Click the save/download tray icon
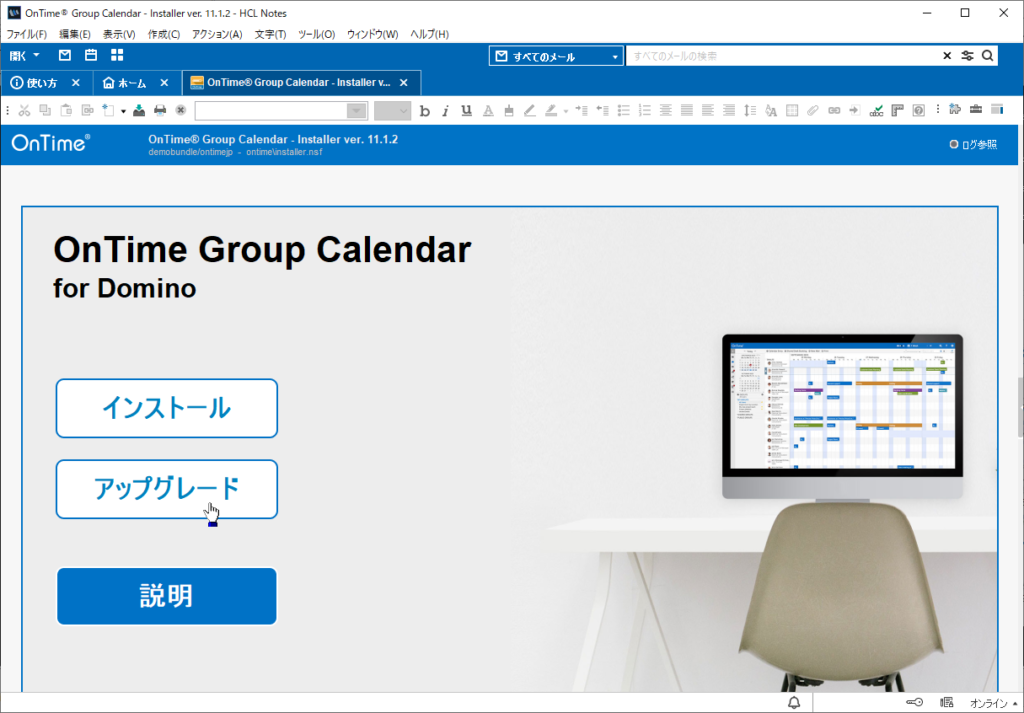 139,110
